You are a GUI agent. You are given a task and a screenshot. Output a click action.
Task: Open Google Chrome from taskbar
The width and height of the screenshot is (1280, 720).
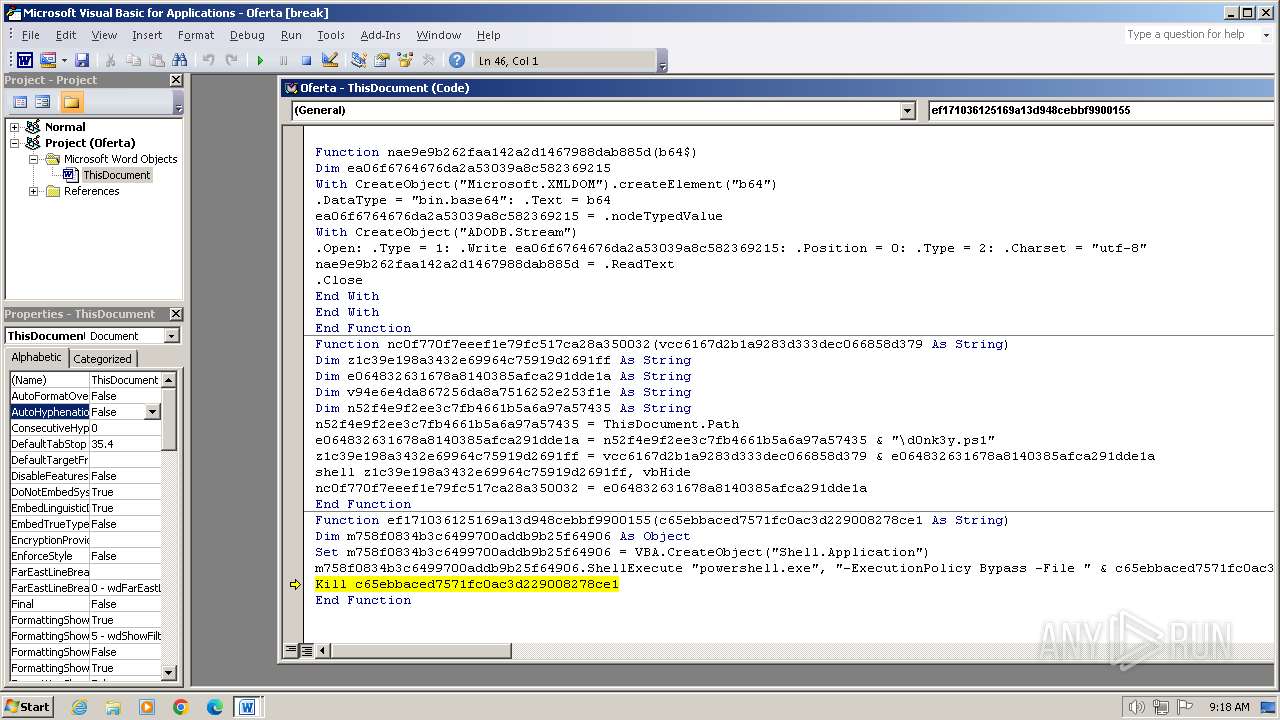tap(181, 707)
